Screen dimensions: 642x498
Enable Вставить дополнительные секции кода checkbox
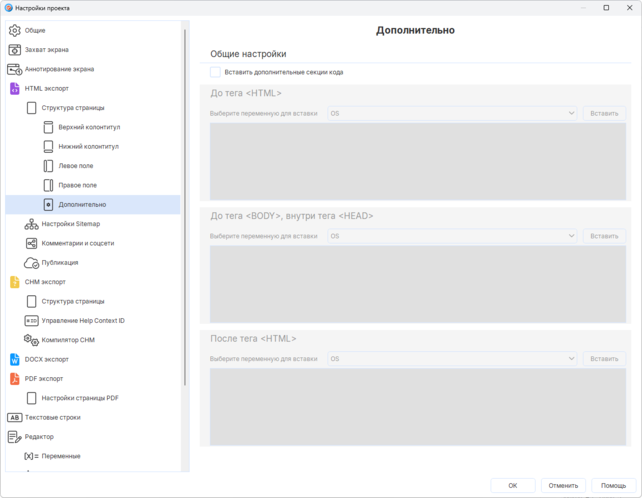click(x=215, y=72)
